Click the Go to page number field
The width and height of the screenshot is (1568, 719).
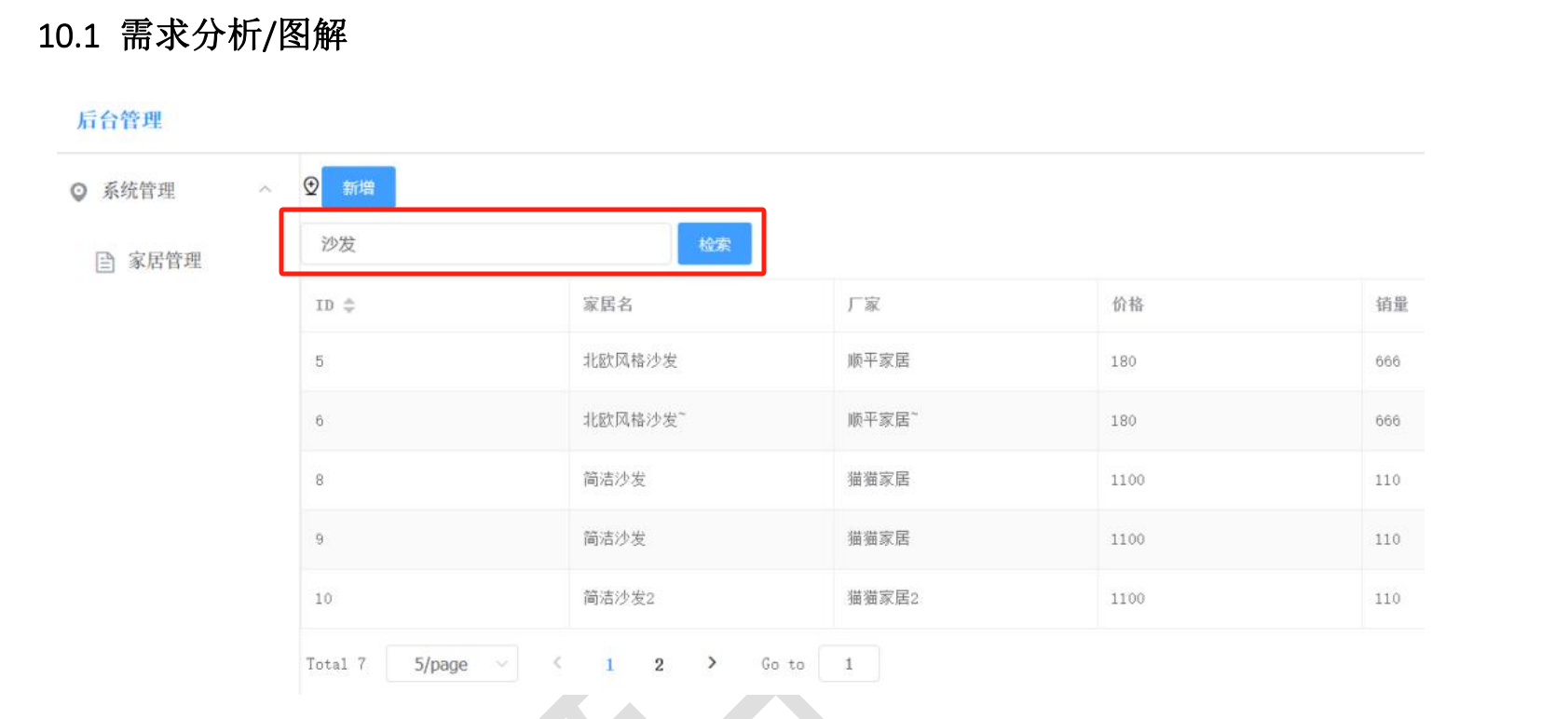[849, 664]
